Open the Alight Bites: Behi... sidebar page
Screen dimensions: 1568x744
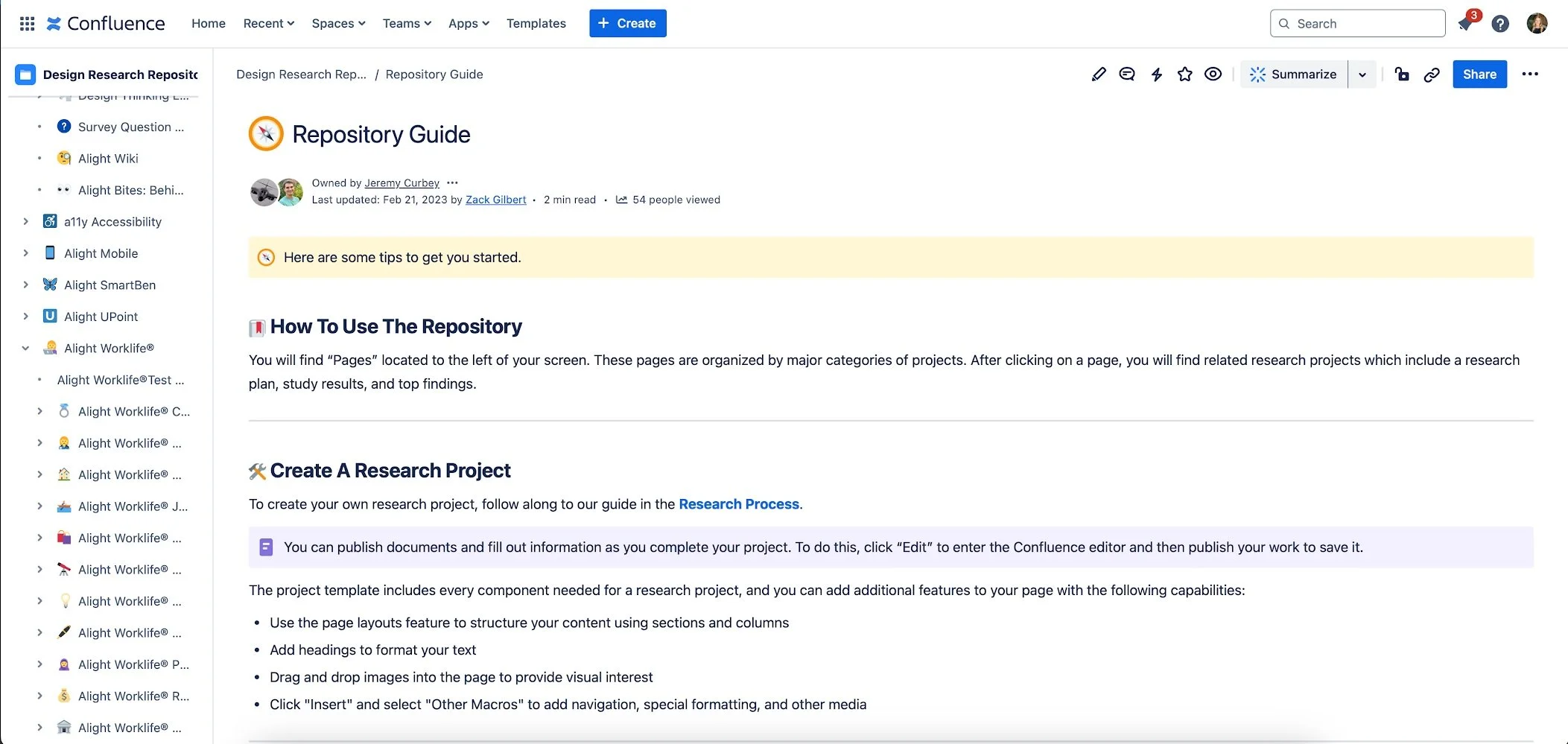pos(131,191)
